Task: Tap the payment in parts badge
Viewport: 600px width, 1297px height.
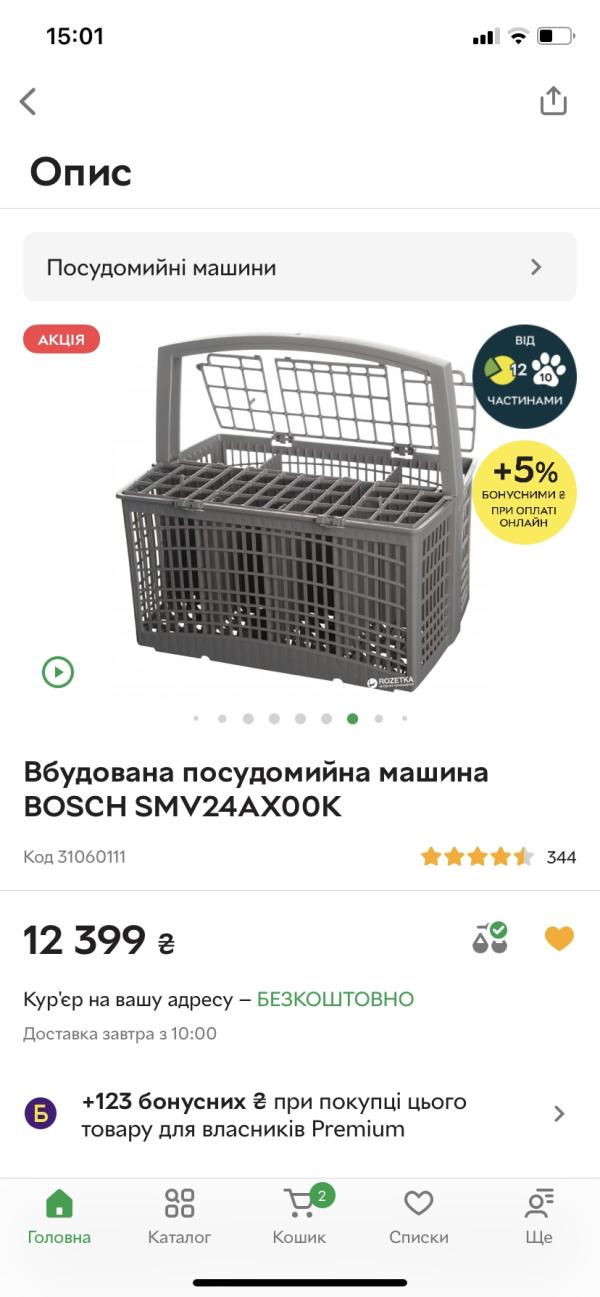Action: (524, 377)
